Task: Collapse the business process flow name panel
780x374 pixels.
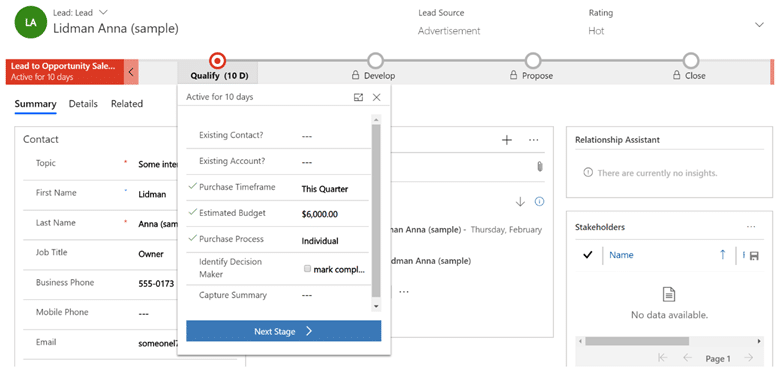Action: (131, 72)
